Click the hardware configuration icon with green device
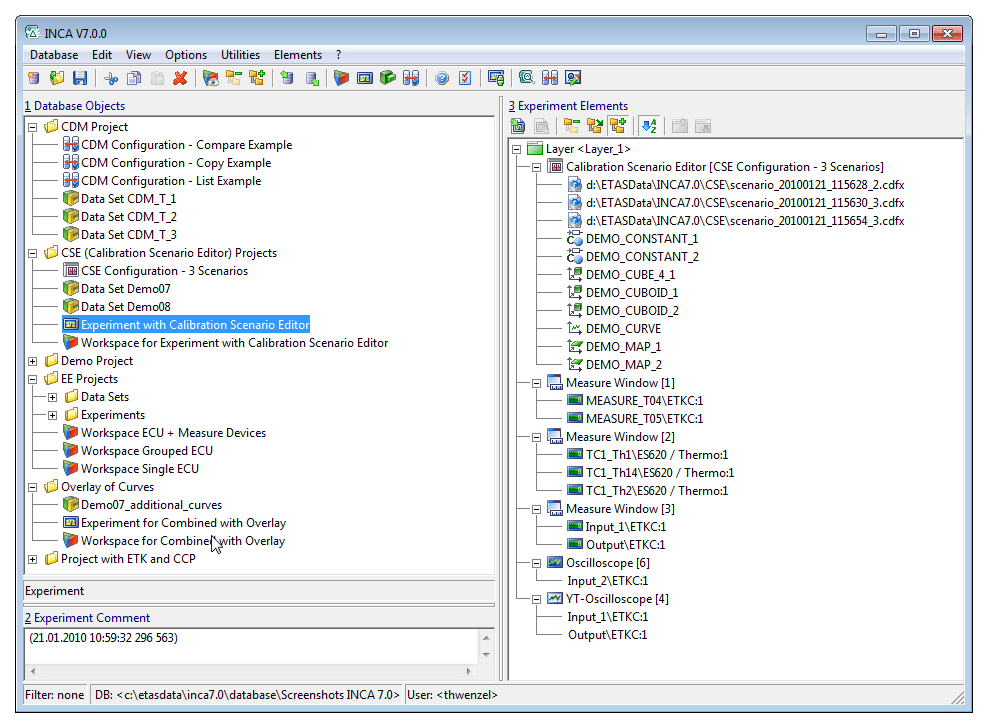The image size is (988, 728). point(496,78)
